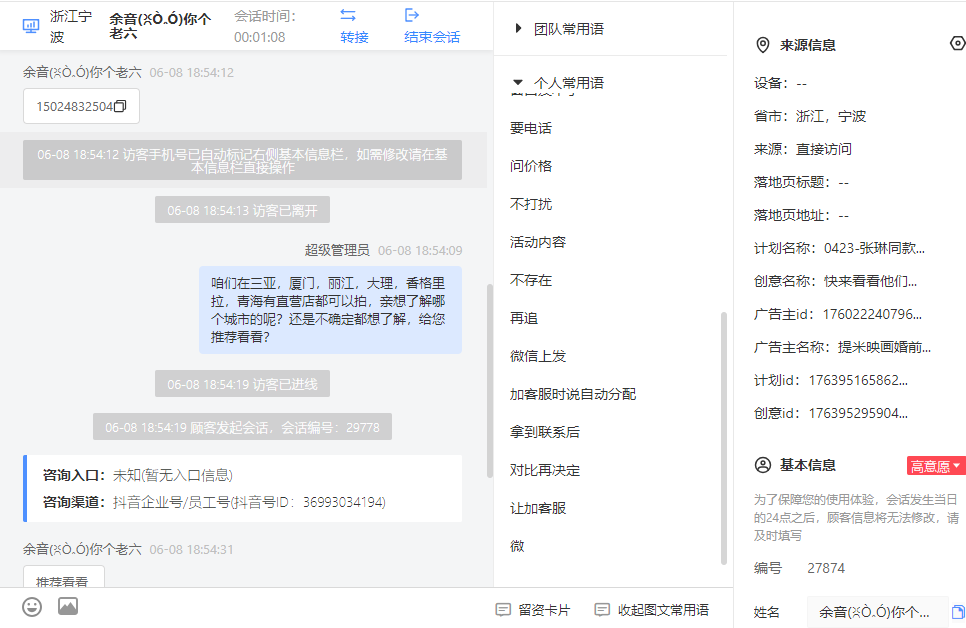The width and height of the screenshot is (966, 628).
Task: Click the 设备 row in 来源信息
Action: pyautogui.click(x=780, y=83)
